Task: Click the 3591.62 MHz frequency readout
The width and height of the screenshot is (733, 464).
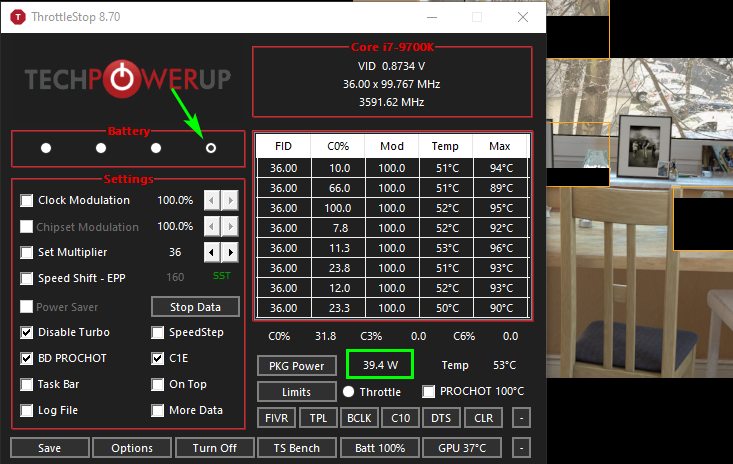Action: (x=391, y=102)
